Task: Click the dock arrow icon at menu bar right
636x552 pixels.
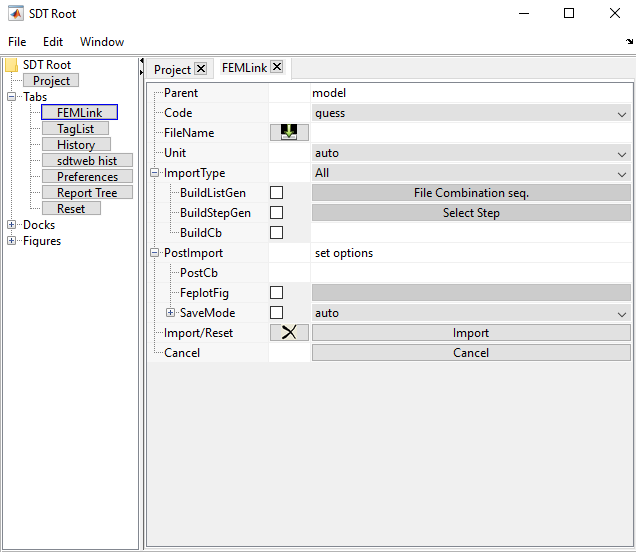Action: (629, 42)
